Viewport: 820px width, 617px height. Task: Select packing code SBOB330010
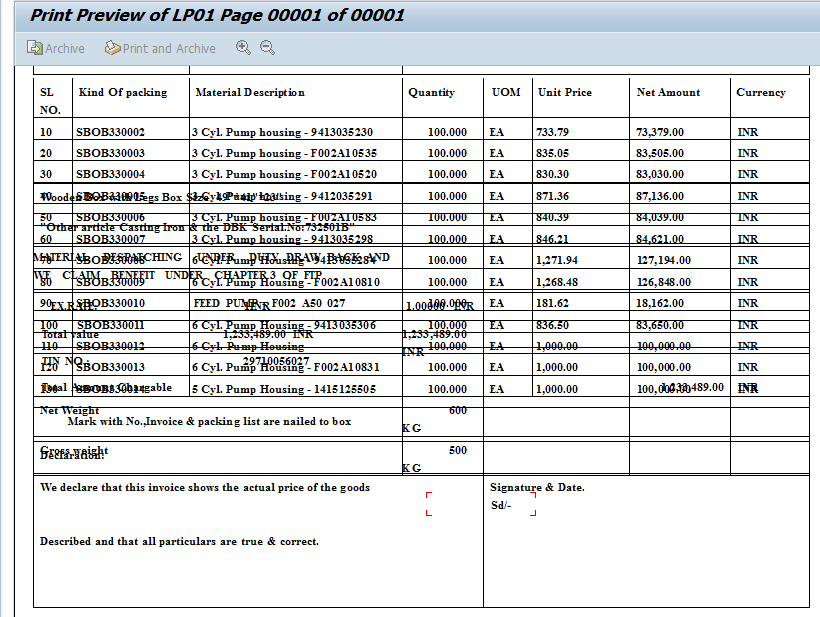[x=110, y=303]
